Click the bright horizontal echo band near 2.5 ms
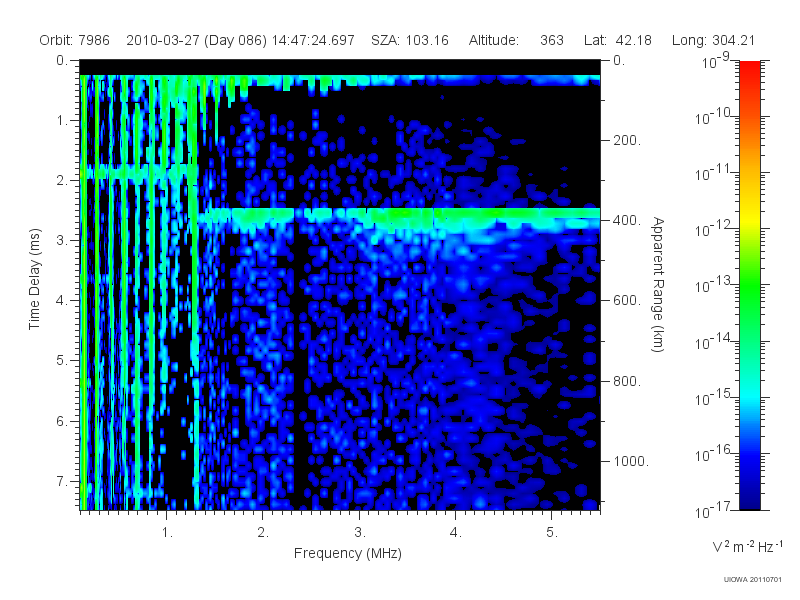The image size is (800, 600). click(x=401, y=216)
